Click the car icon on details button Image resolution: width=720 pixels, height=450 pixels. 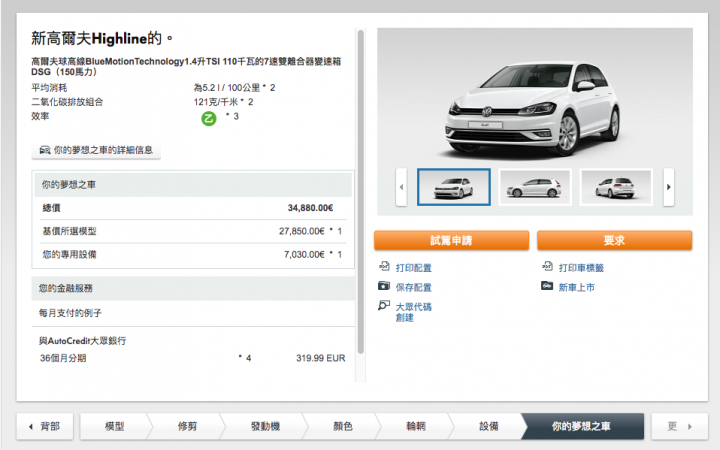(45, 150)
